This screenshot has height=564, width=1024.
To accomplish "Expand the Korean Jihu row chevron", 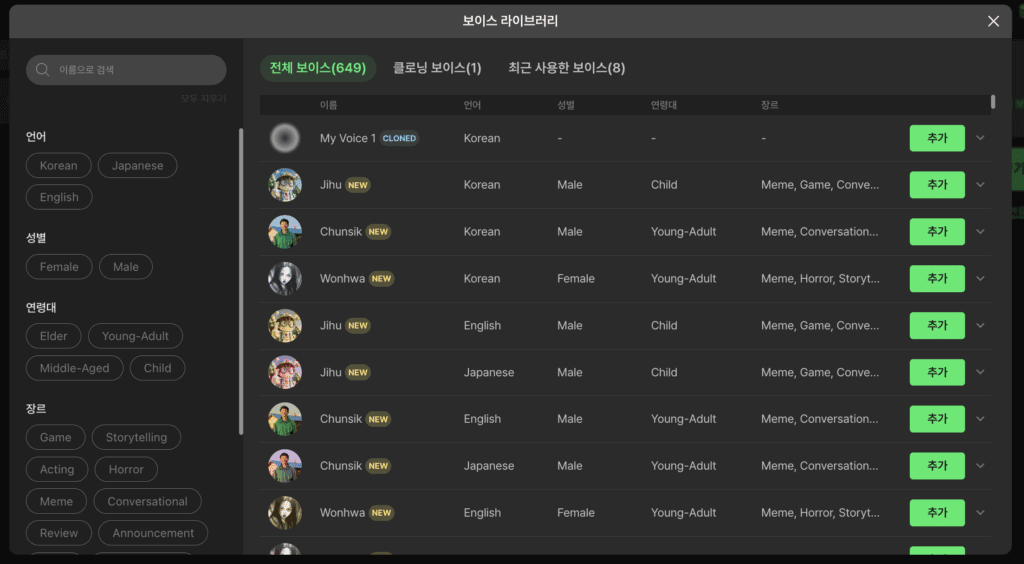I will 980,185.
